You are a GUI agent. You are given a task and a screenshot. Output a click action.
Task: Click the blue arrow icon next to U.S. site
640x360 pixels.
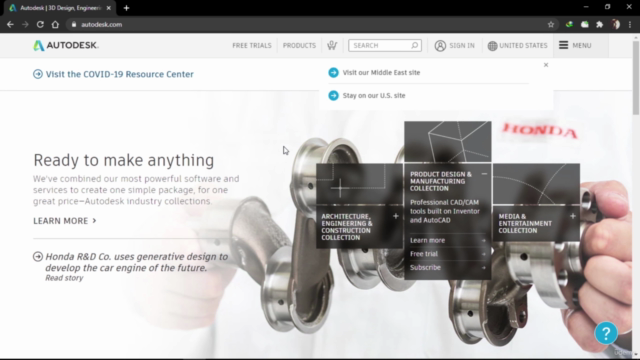click(x=333, y=95)
